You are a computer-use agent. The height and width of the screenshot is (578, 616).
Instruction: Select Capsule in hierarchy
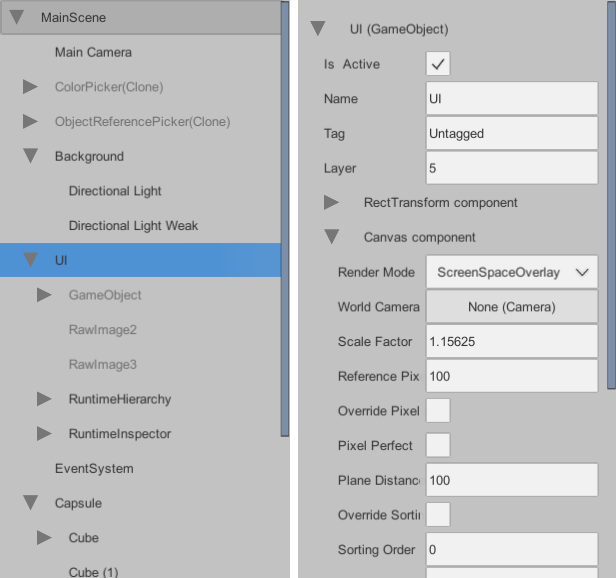click(x=78, y=503)
